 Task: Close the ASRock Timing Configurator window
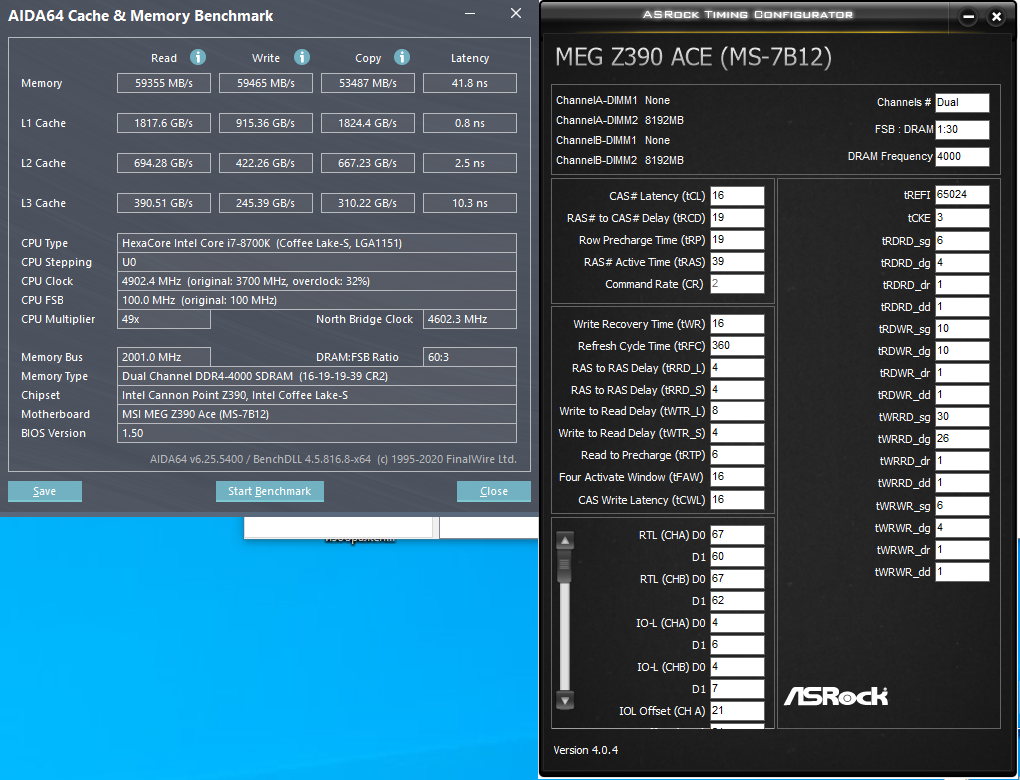pyautogui.click(x=996, y=17)
